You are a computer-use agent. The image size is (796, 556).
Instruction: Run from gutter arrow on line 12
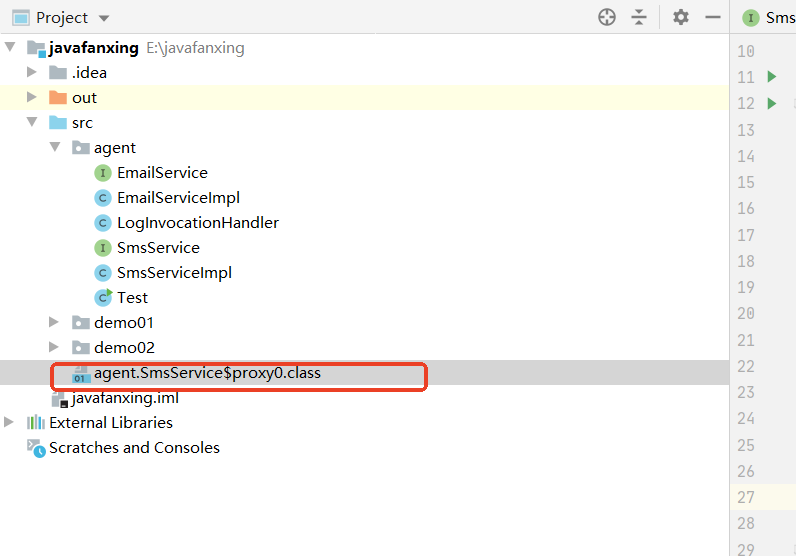click(x=772, y=103)
